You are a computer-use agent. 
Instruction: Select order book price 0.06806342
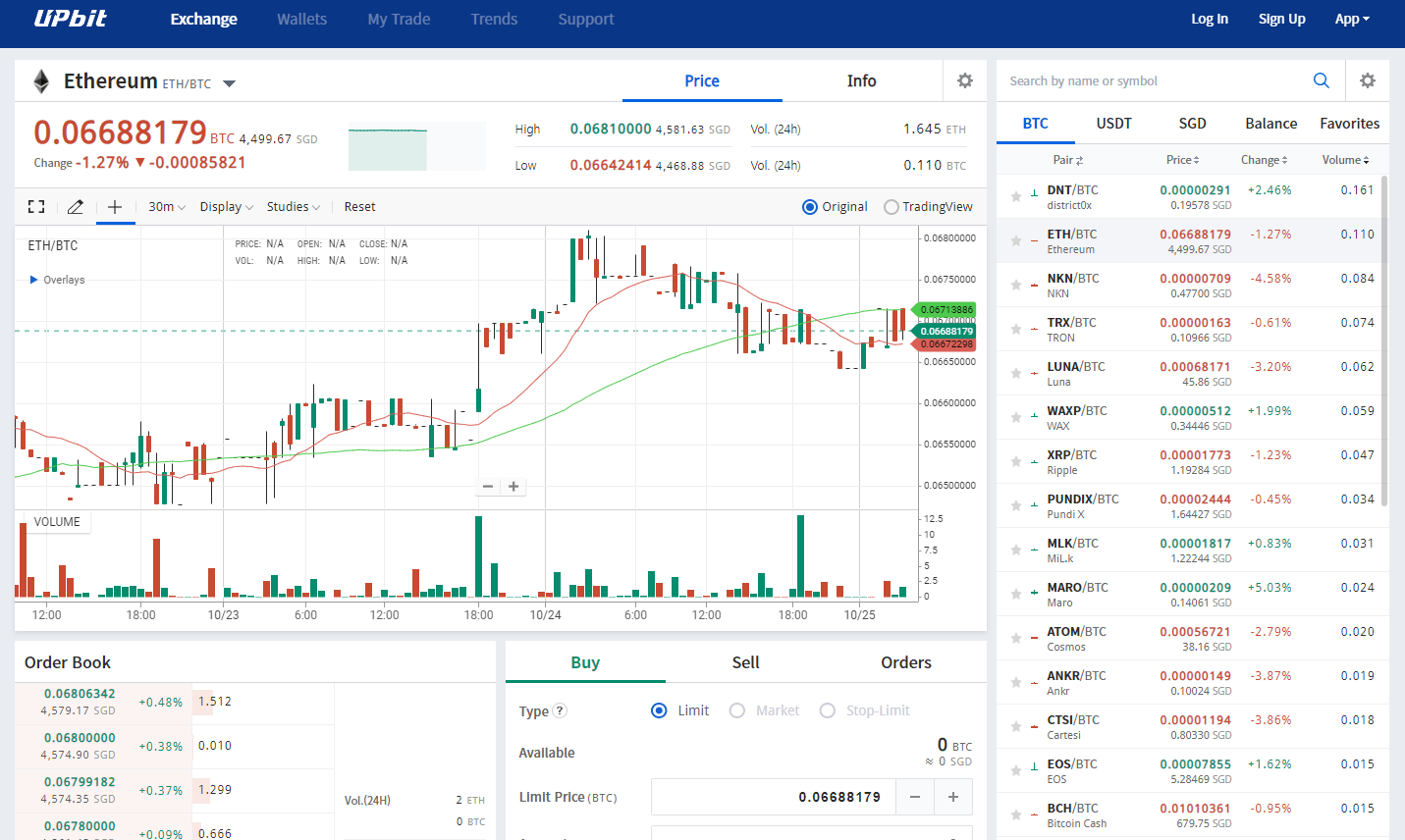(x=80, y=694)
